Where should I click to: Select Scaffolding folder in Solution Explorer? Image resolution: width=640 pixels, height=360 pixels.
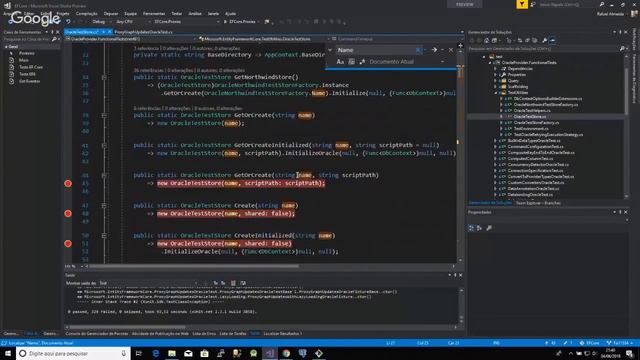(x=518, y=87)
